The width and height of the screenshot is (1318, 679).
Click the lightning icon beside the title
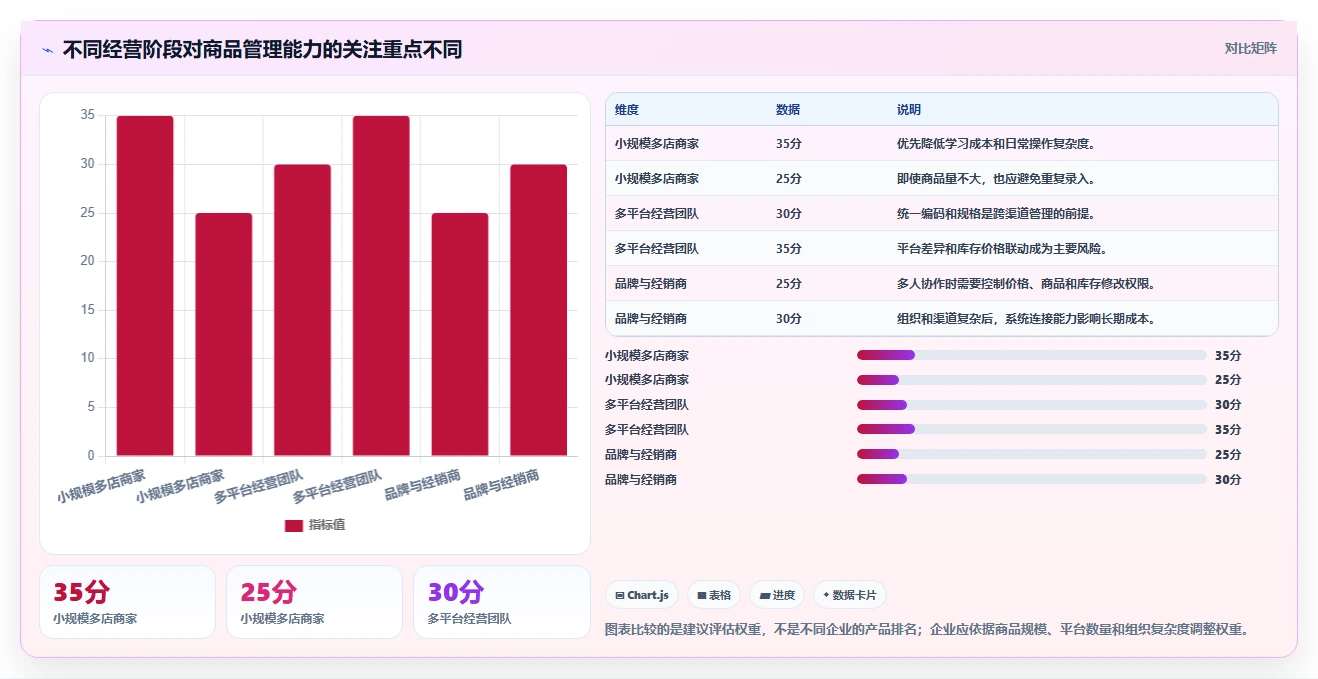coord(47,50)
